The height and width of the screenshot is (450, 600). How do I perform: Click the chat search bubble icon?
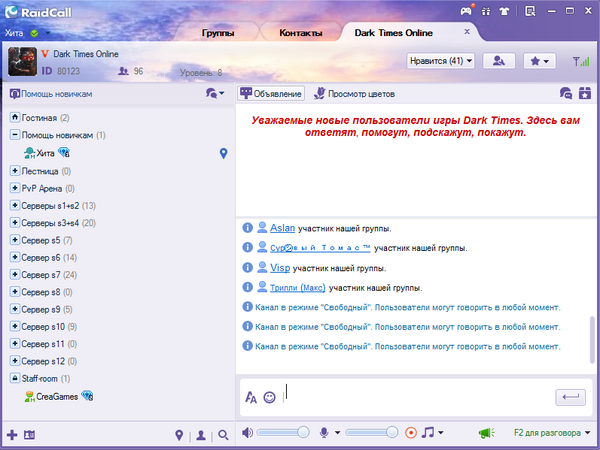tap(566, 93)
